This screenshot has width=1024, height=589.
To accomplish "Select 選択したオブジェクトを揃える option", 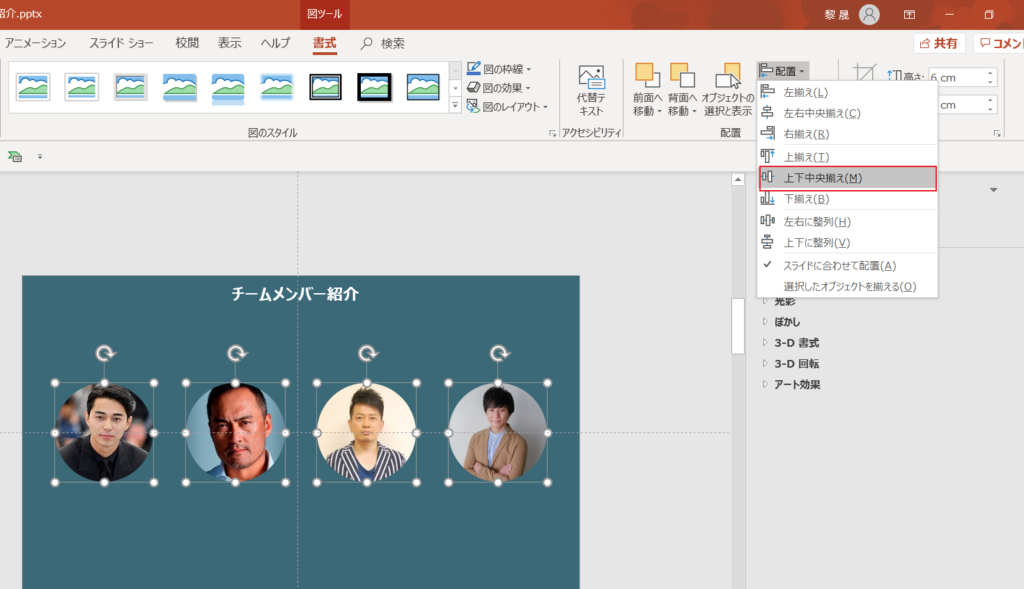I will point(849,286).
